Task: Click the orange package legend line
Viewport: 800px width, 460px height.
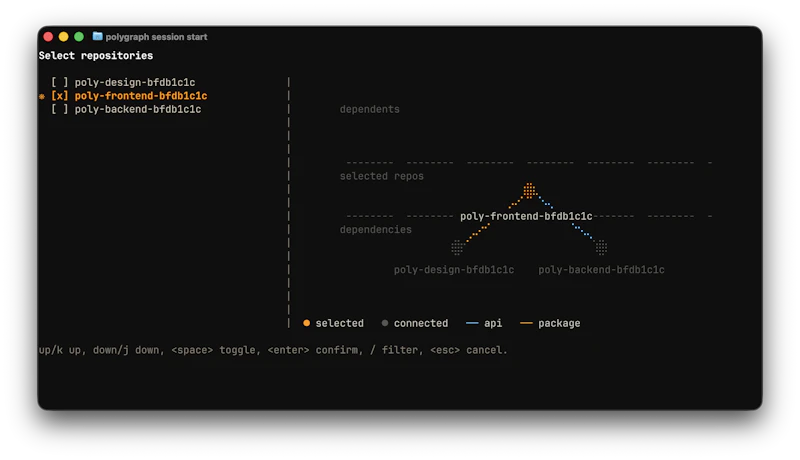Action: [x=526, y=323]
